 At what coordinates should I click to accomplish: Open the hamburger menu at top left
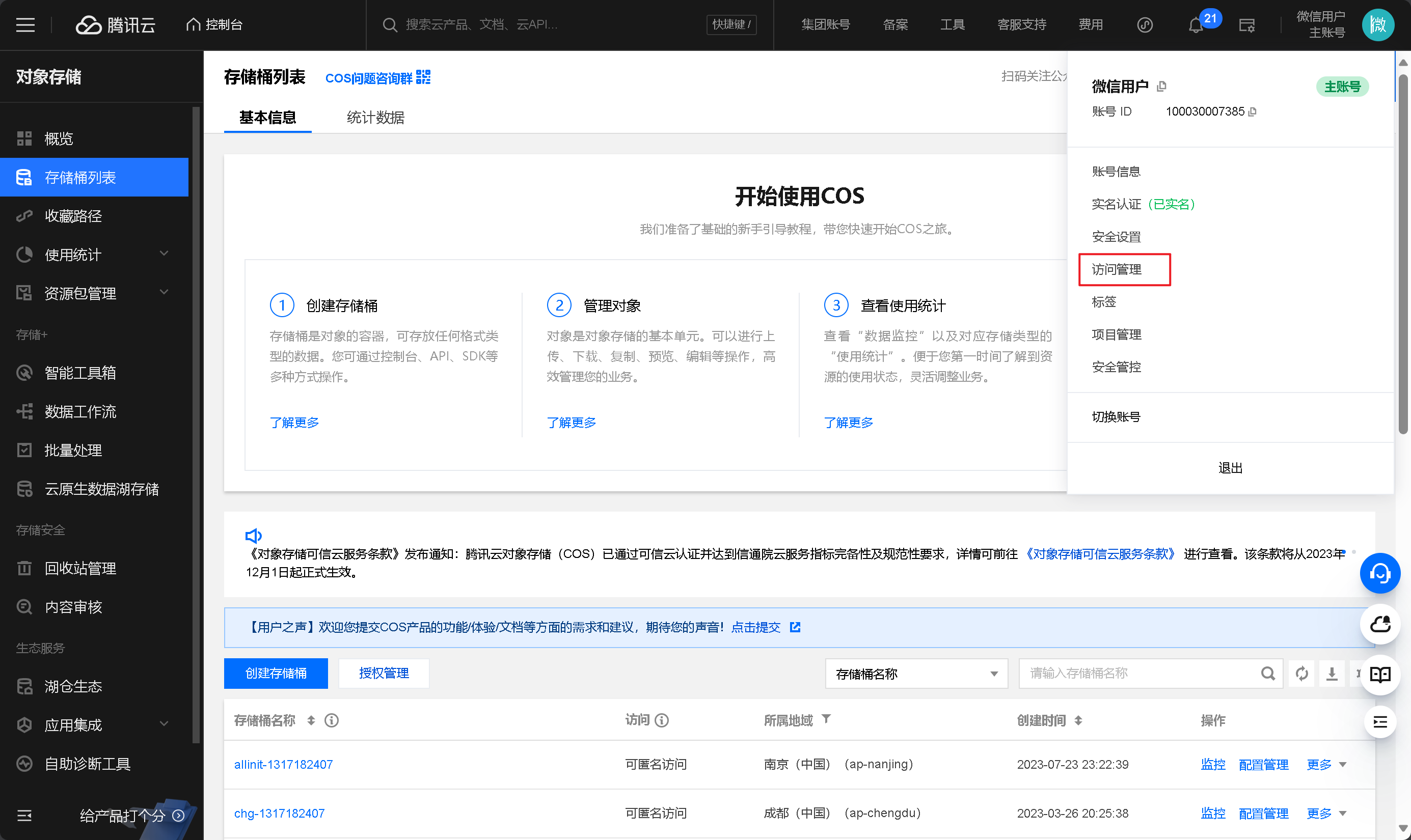click(x=25, y=25)
